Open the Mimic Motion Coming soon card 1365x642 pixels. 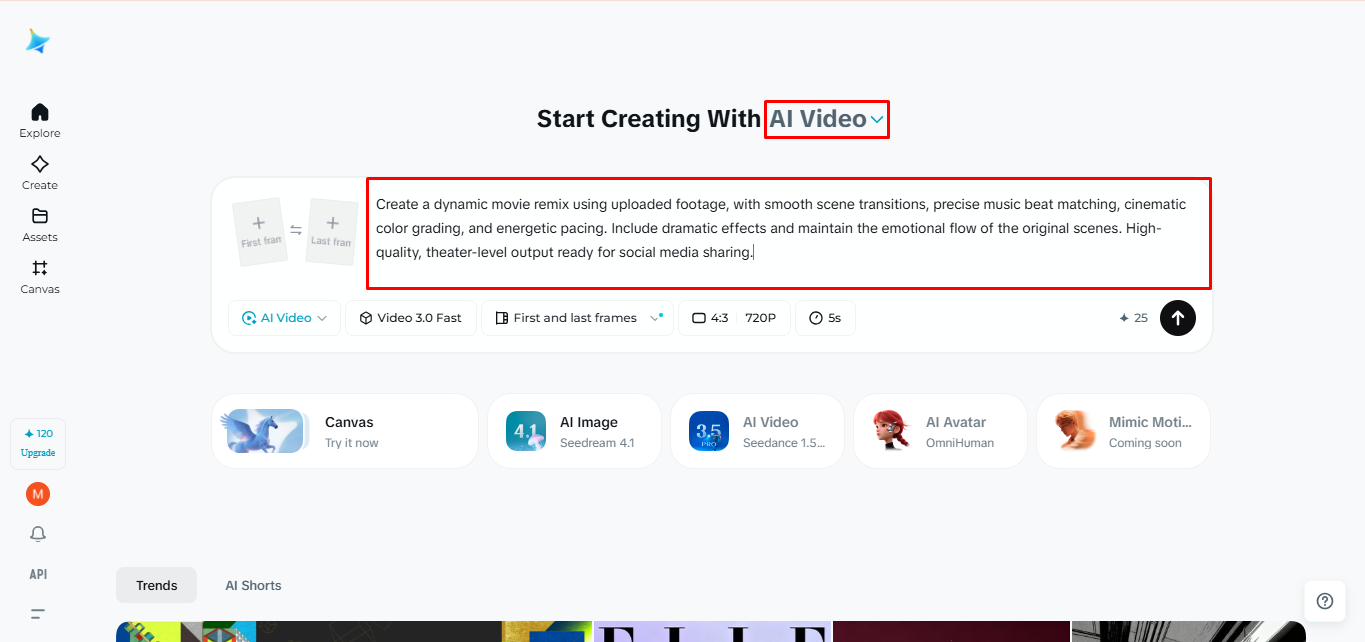click(x=1123, y=431)
